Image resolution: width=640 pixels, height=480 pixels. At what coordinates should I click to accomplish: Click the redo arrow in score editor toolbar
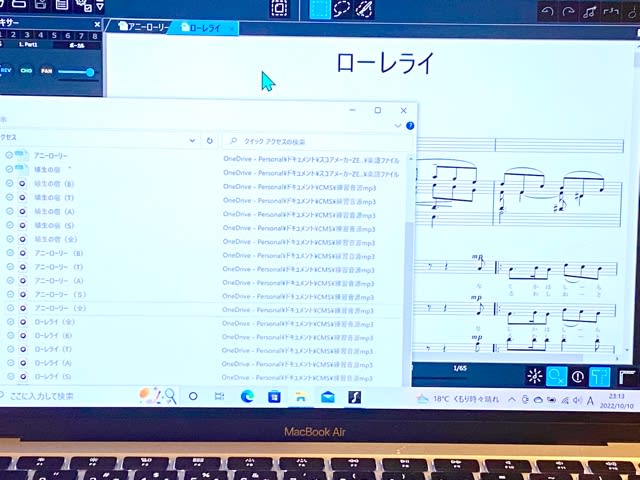[568, 11]
